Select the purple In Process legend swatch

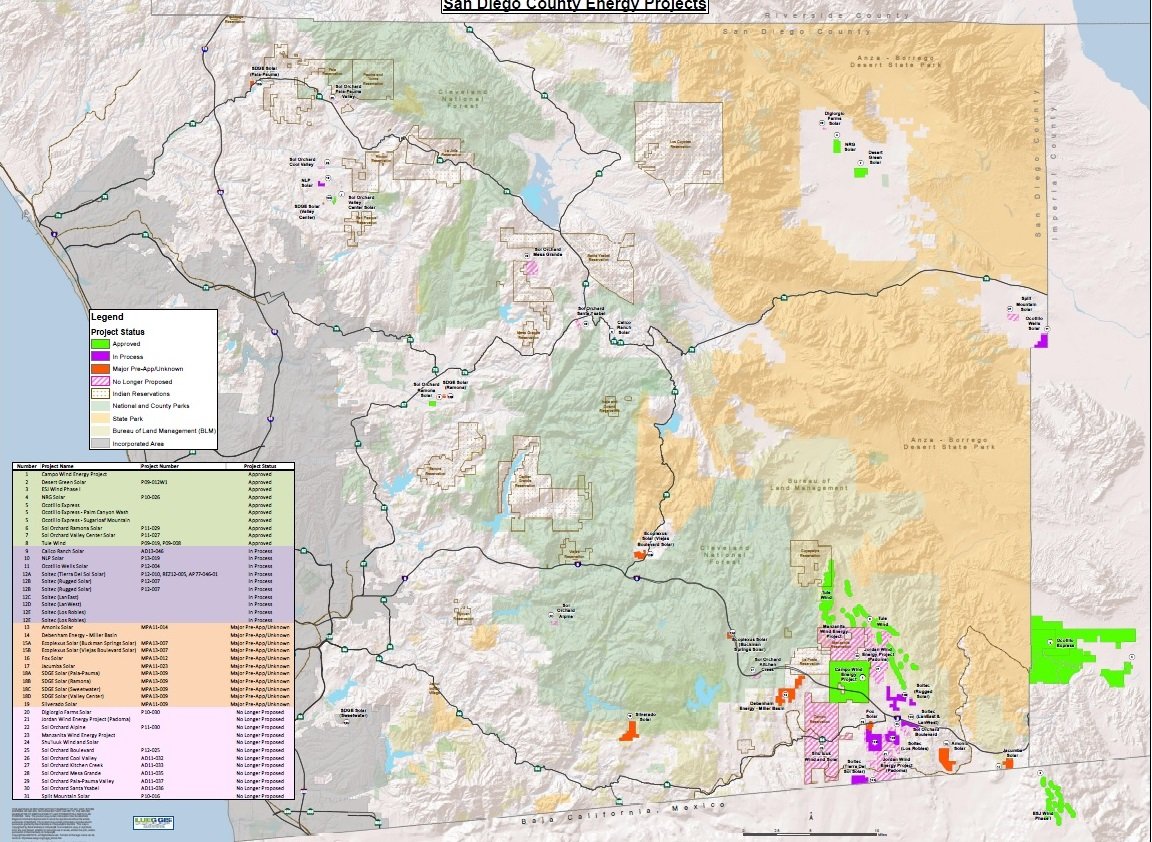[x=100, y=357]
